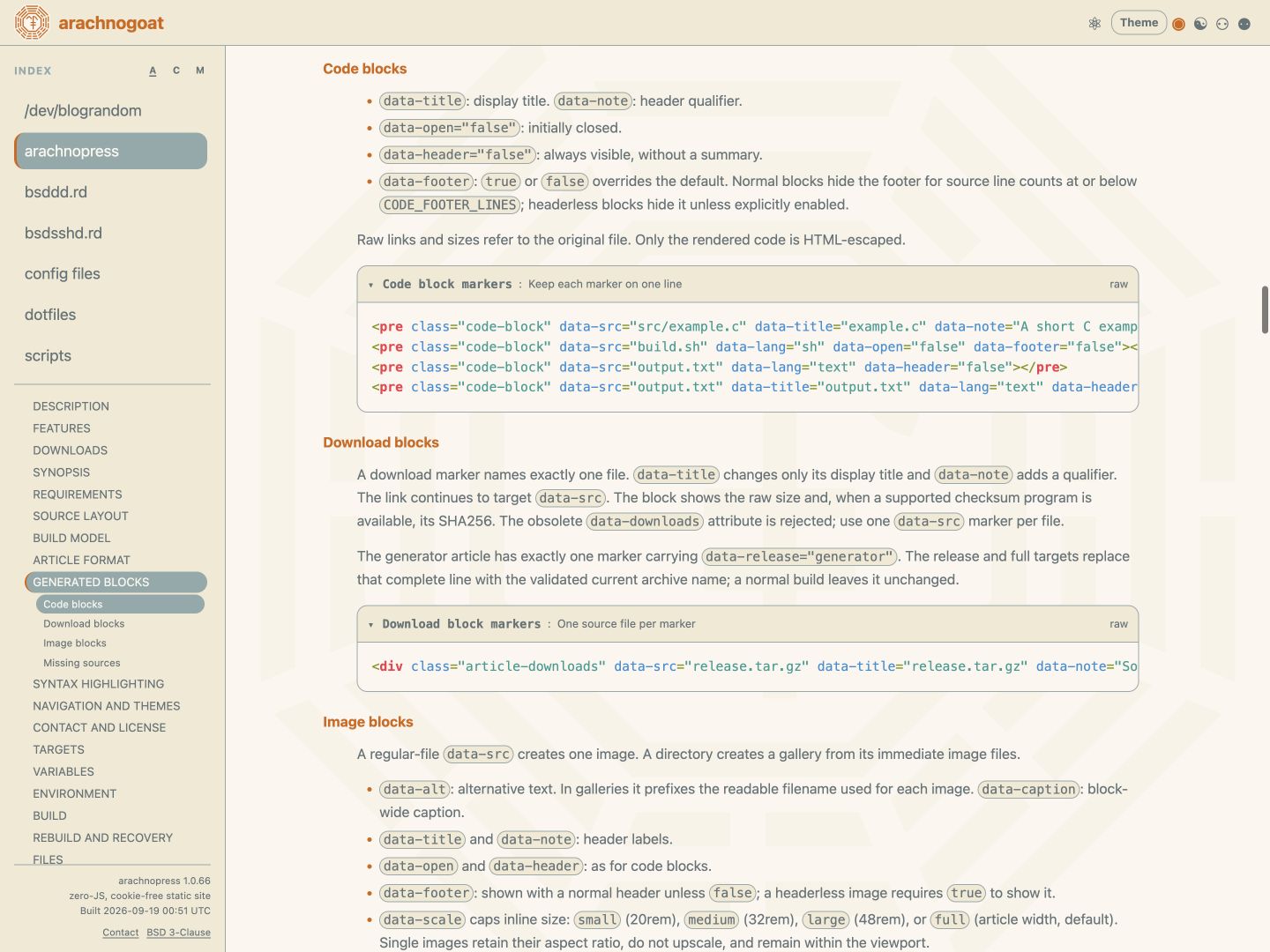Click the arachnogoat logo icon

pyautogui.click(x=32, y=23)
